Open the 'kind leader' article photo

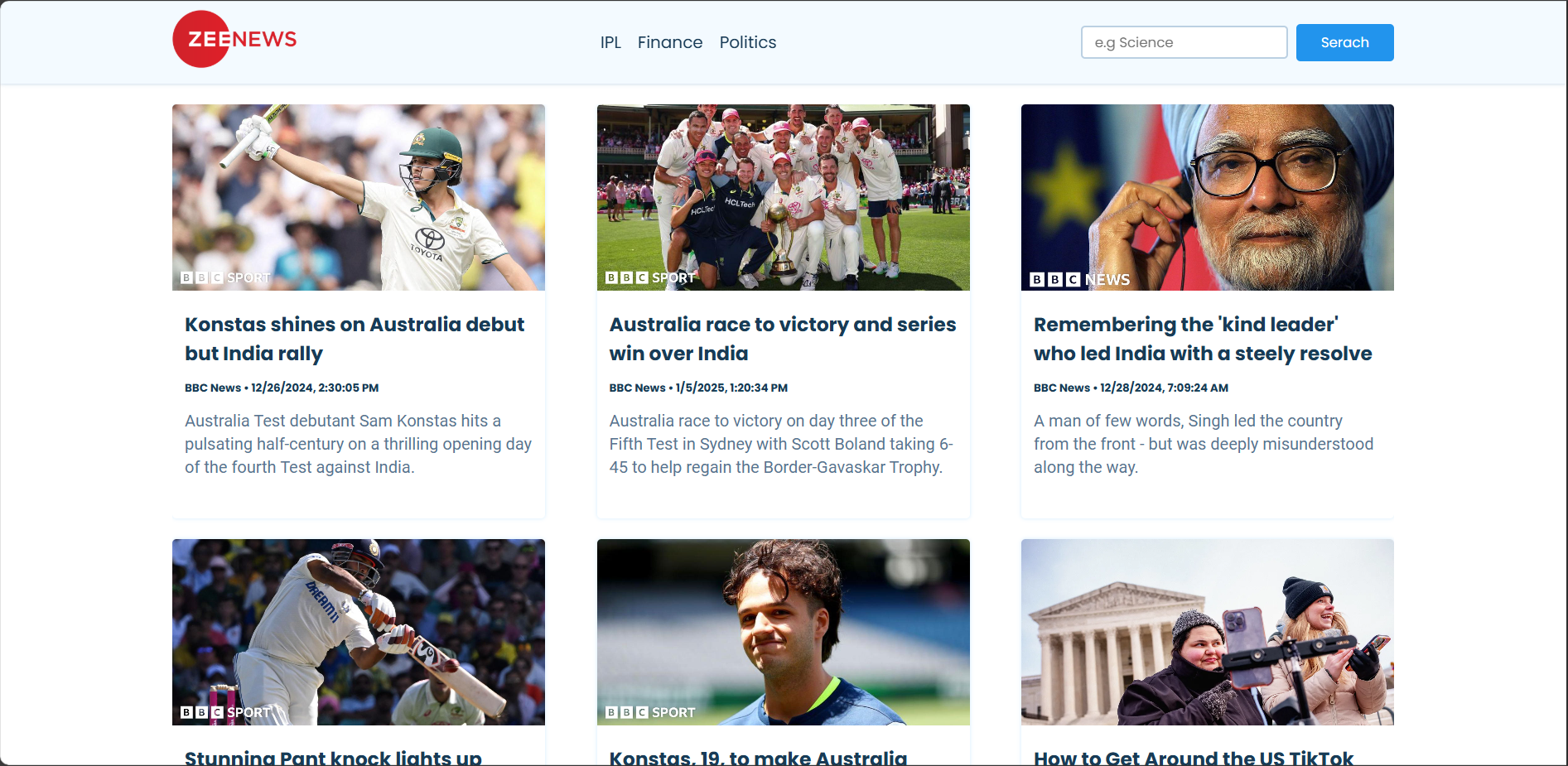click(1208, 197)
